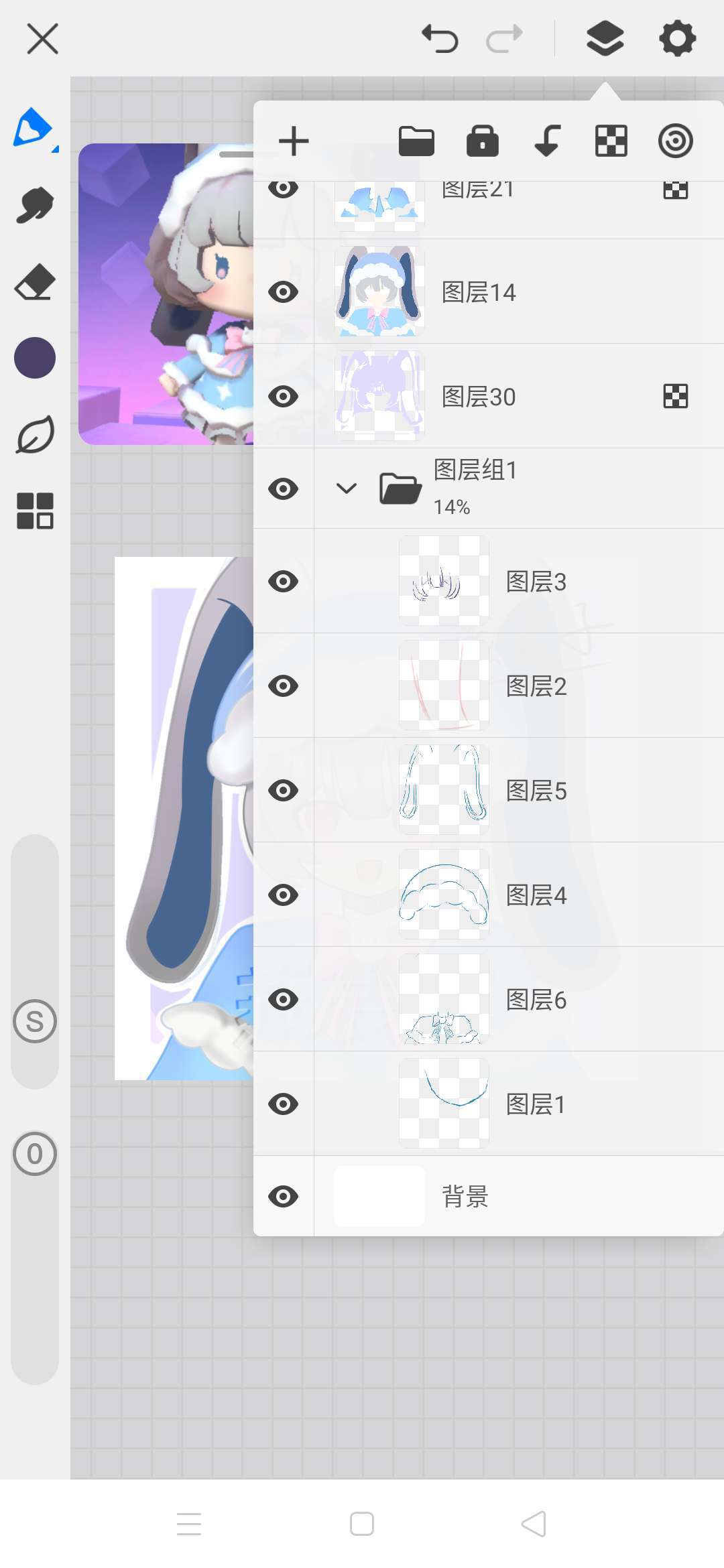The height and width of the screenshot is (1568, 724).
Task: Add a new layer with plus
Action: (294, 141)
